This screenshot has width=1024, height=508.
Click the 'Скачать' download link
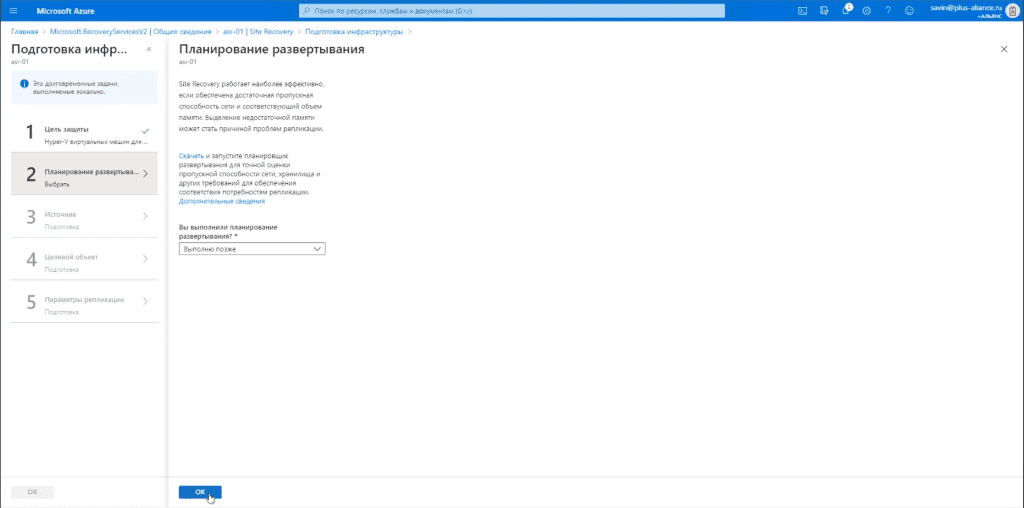[x=191, y=156]
